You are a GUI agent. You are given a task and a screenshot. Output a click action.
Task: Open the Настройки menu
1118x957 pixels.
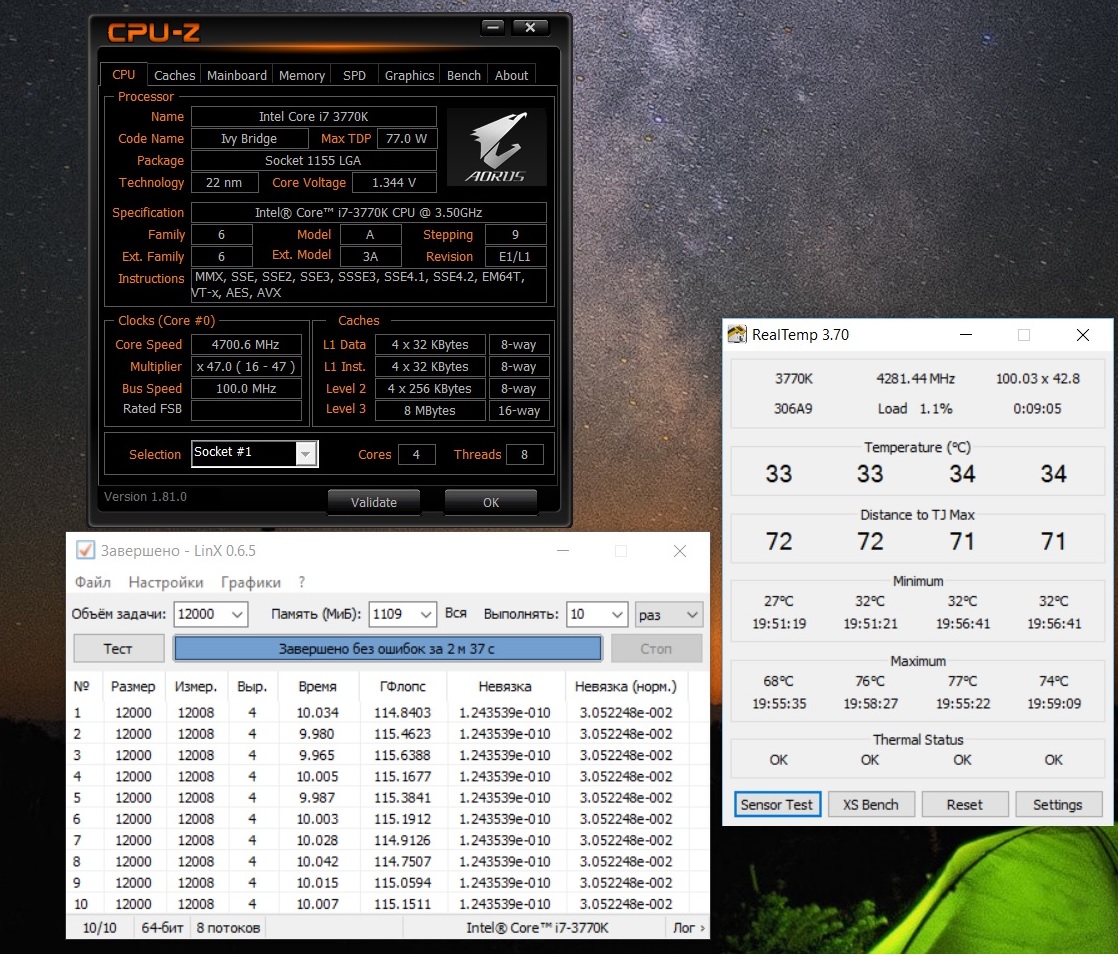165,582
